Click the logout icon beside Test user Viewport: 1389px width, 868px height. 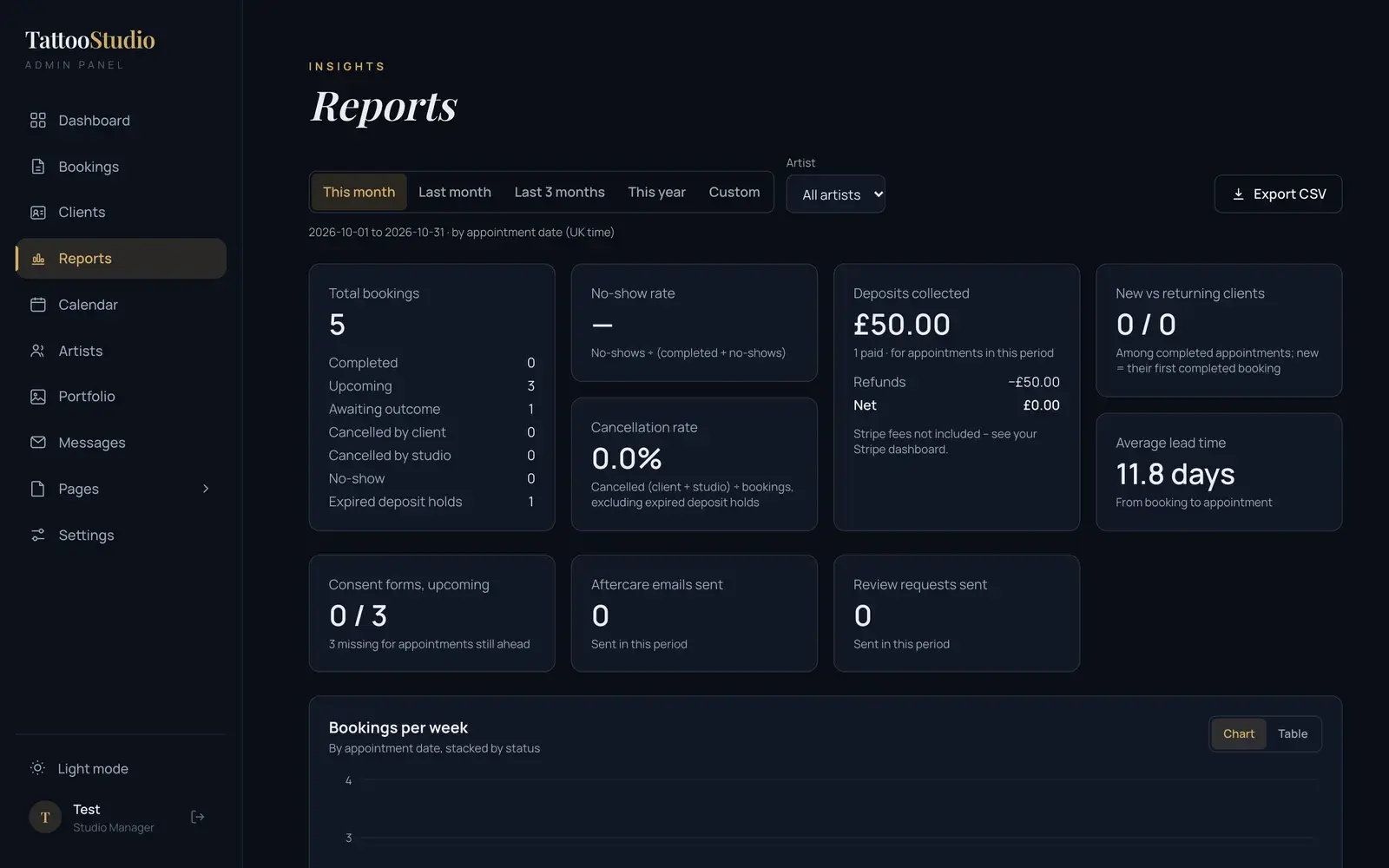point(197,817)
